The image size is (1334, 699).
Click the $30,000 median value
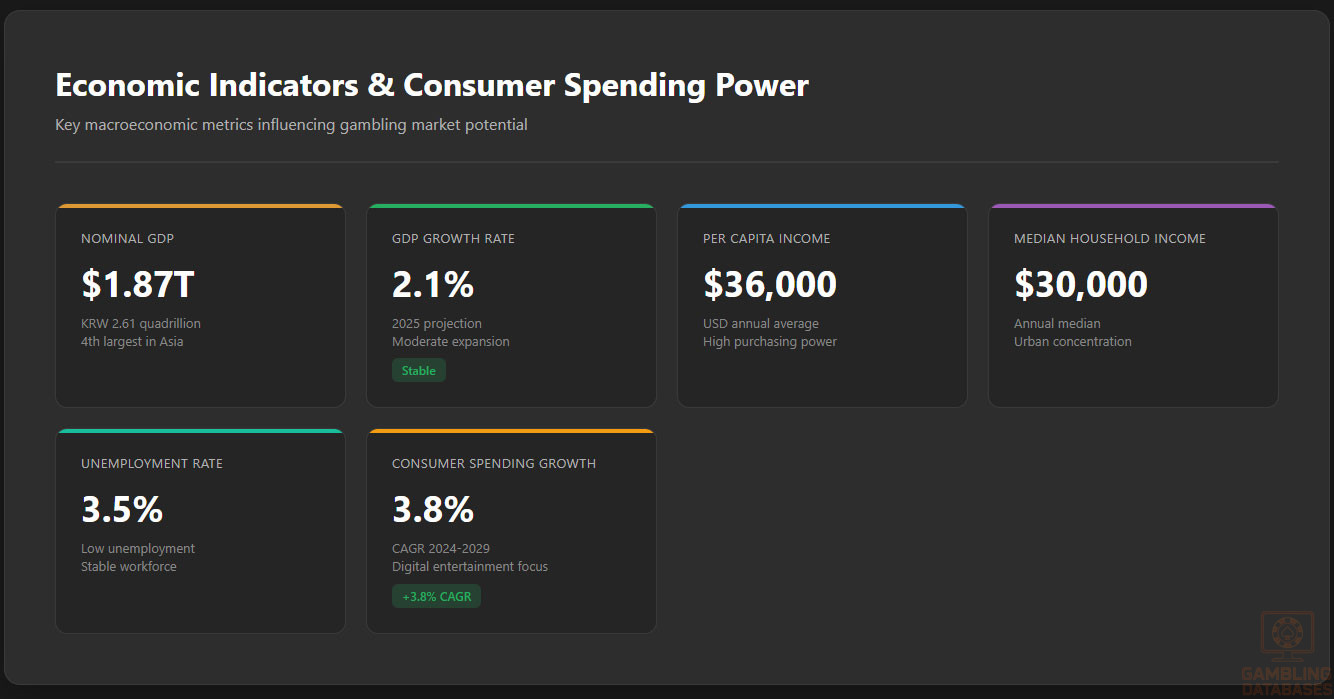coord(1080,284)
